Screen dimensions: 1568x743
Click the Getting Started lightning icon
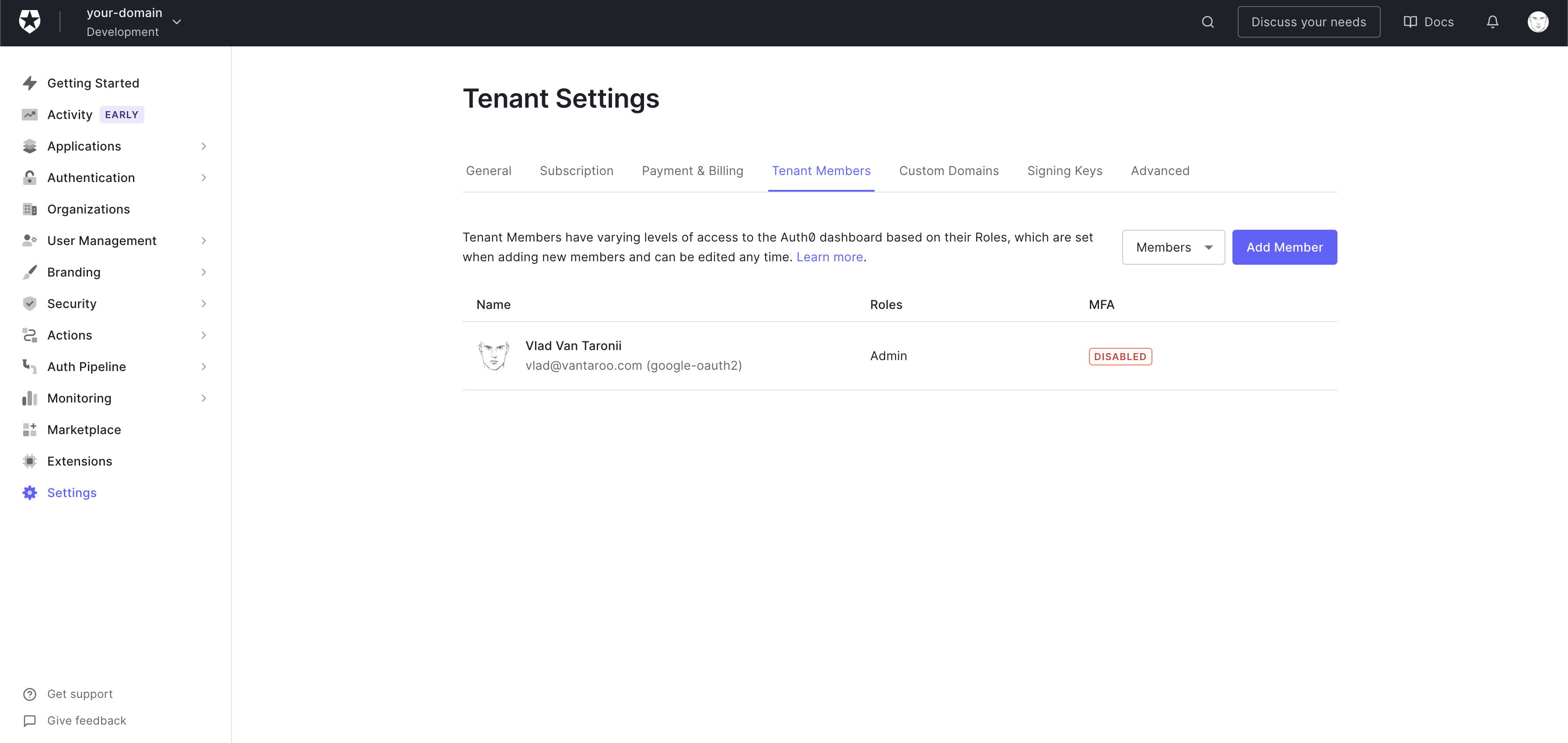(29, 83)
